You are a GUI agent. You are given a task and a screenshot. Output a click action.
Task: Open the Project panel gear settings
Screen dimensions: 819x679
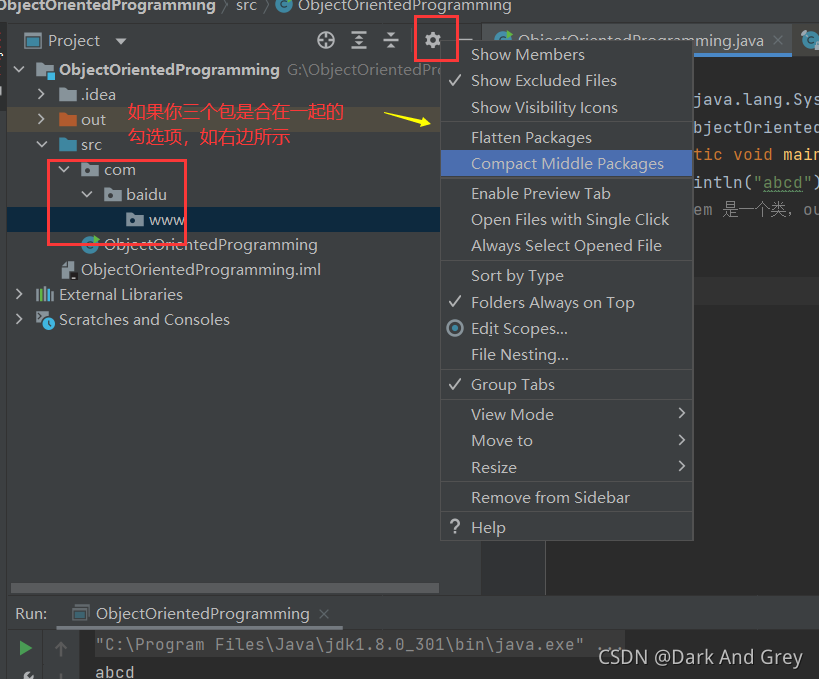pyautogui.click(x=432, y=40)
